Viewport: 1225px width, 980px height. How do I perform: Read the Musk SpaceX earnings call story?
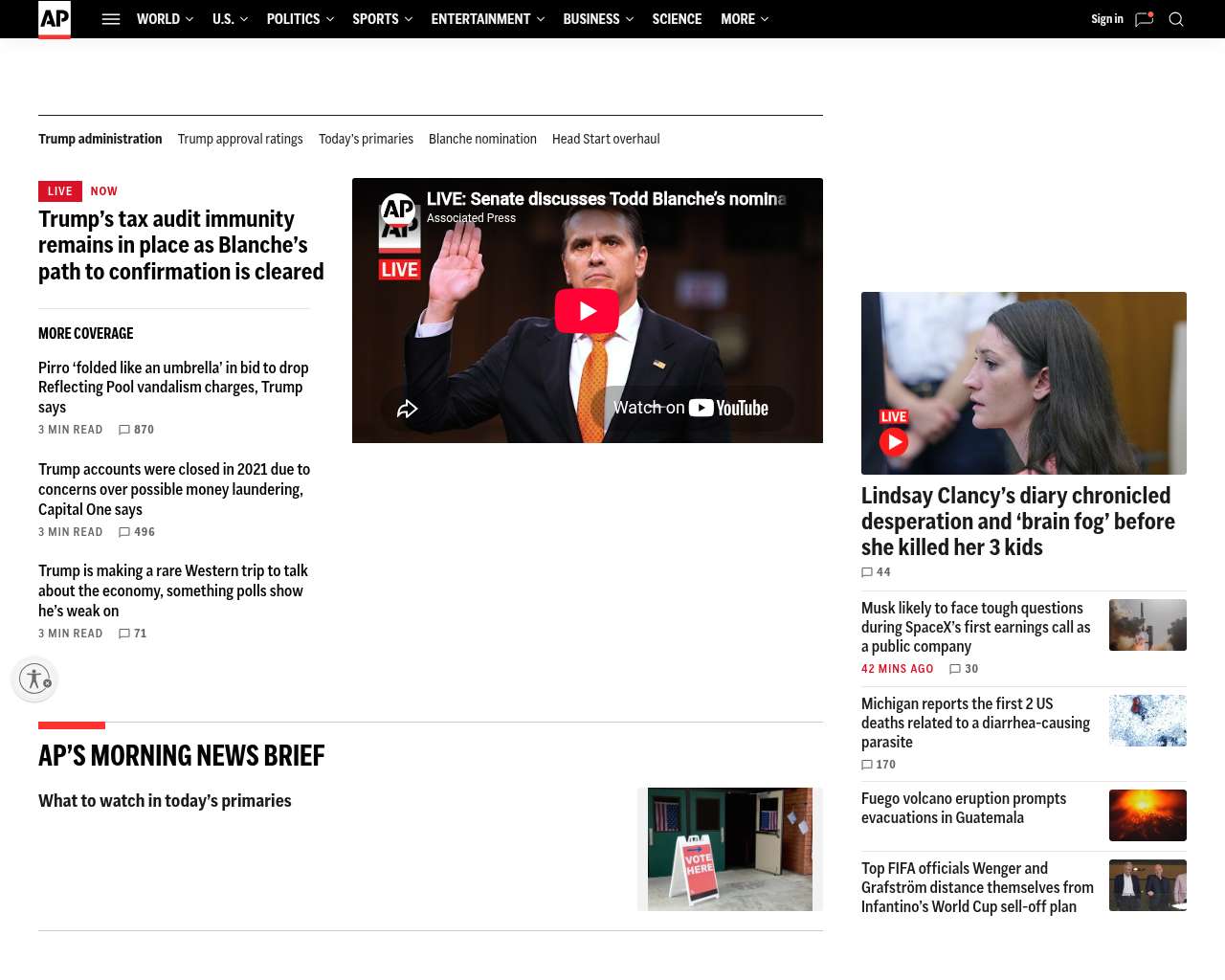[976, 627]
